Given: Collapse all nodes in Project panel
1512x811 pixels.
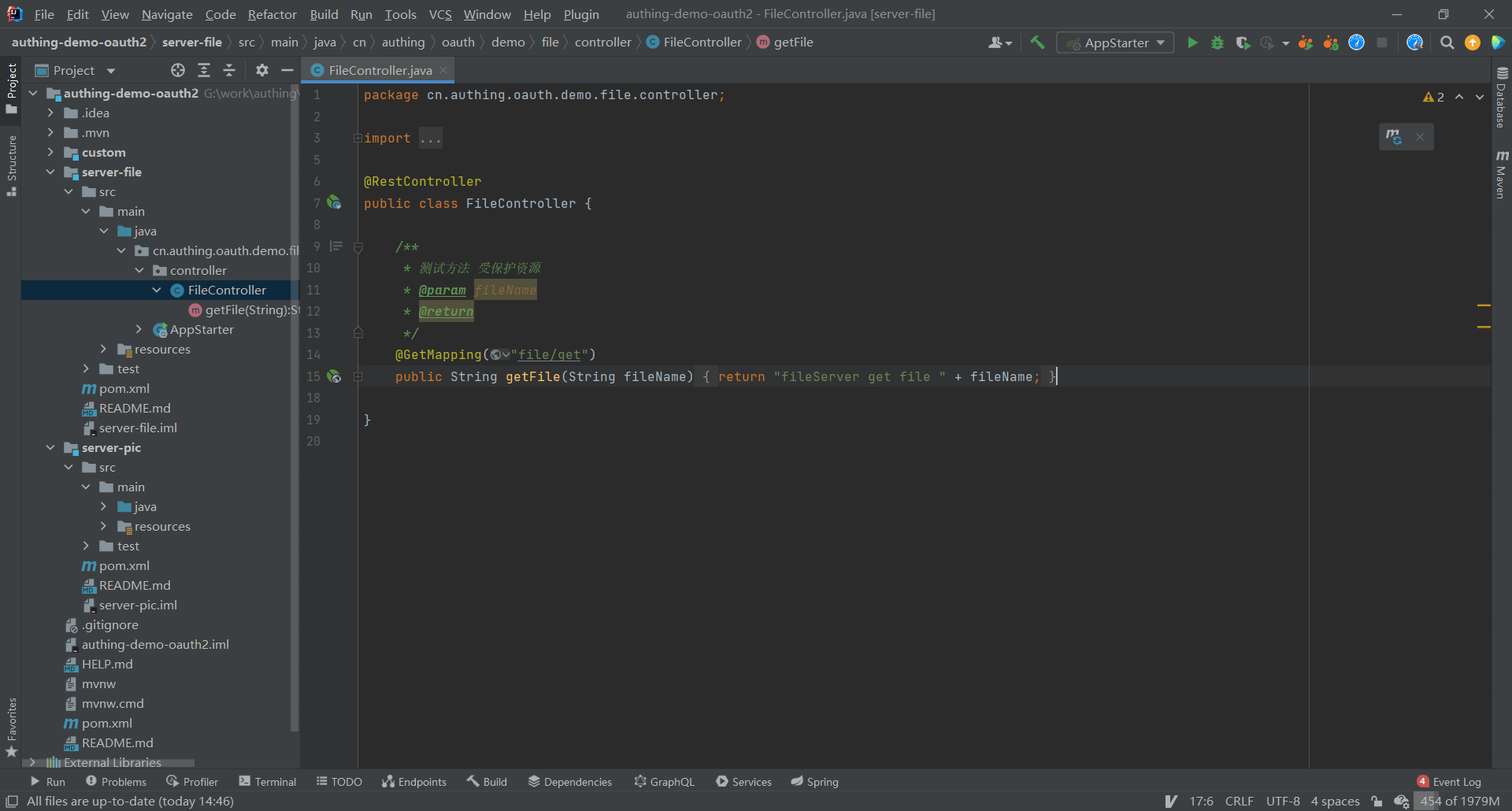Looking at the screenshot, I should pyautogui.click(x=229, y=70).
